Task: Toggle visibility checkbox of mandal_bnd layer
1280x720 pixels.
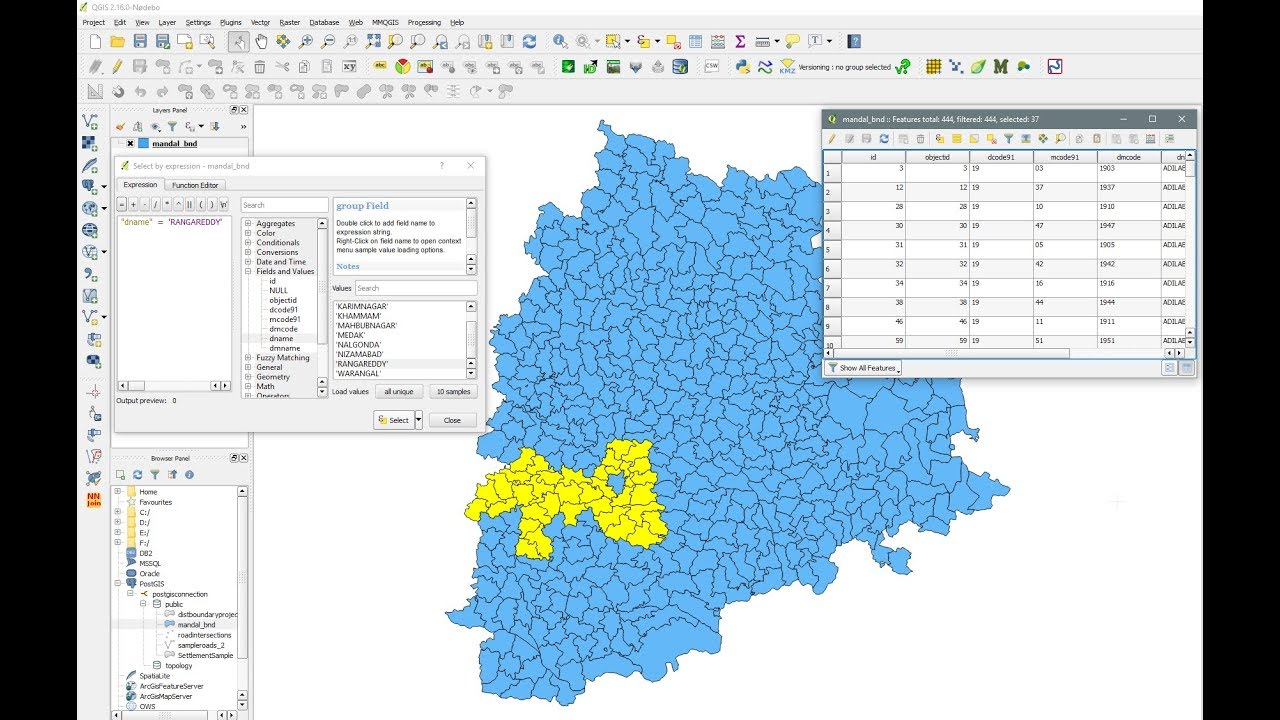Action: pos(130,144)
